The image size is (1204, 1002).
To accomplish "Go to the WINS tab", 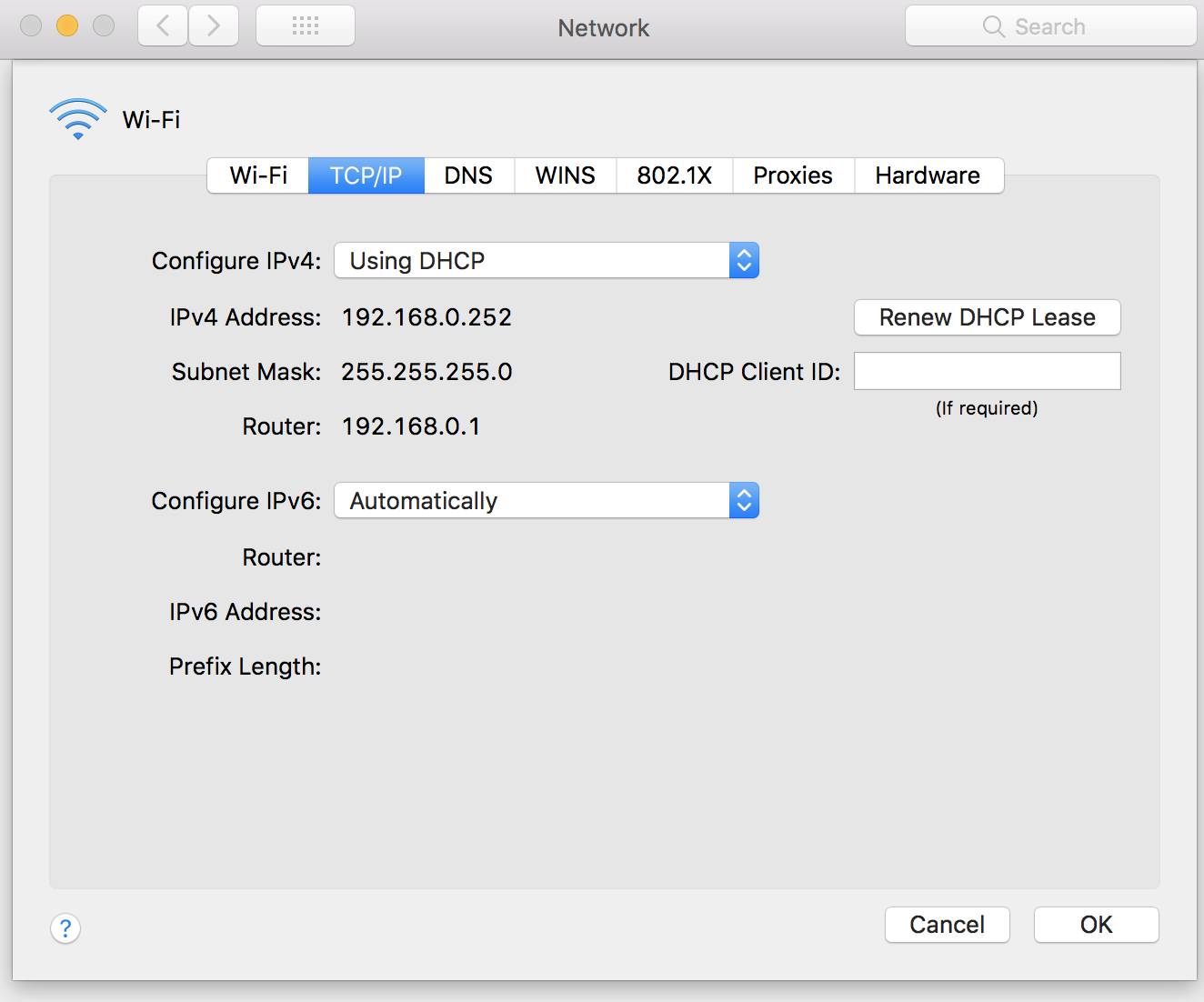I will 565,175.
